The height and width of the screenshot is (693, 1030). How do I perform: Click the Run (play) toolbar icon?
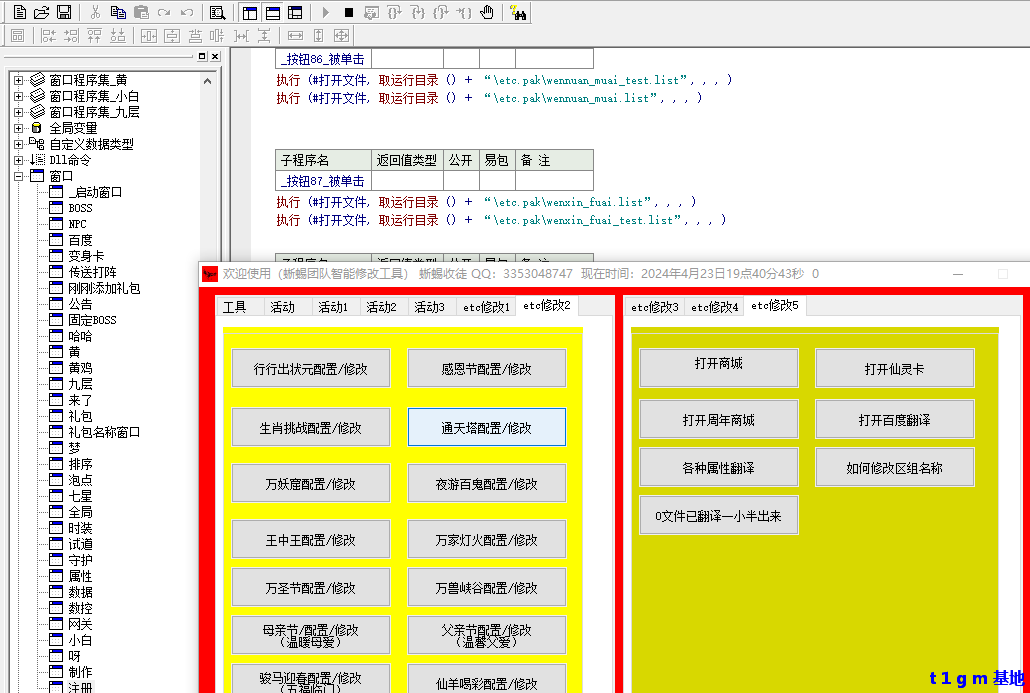pos(325,13)
